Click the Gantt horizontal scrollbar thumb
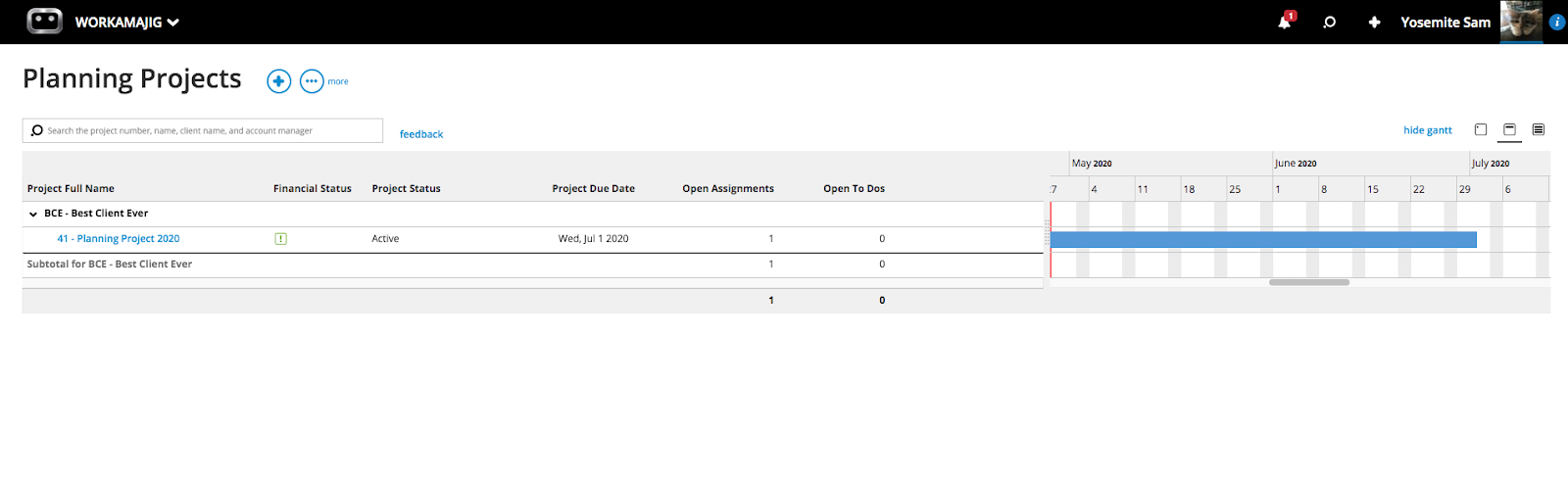This screenshot has width=1568, height=481. [x=1309, y=282]
